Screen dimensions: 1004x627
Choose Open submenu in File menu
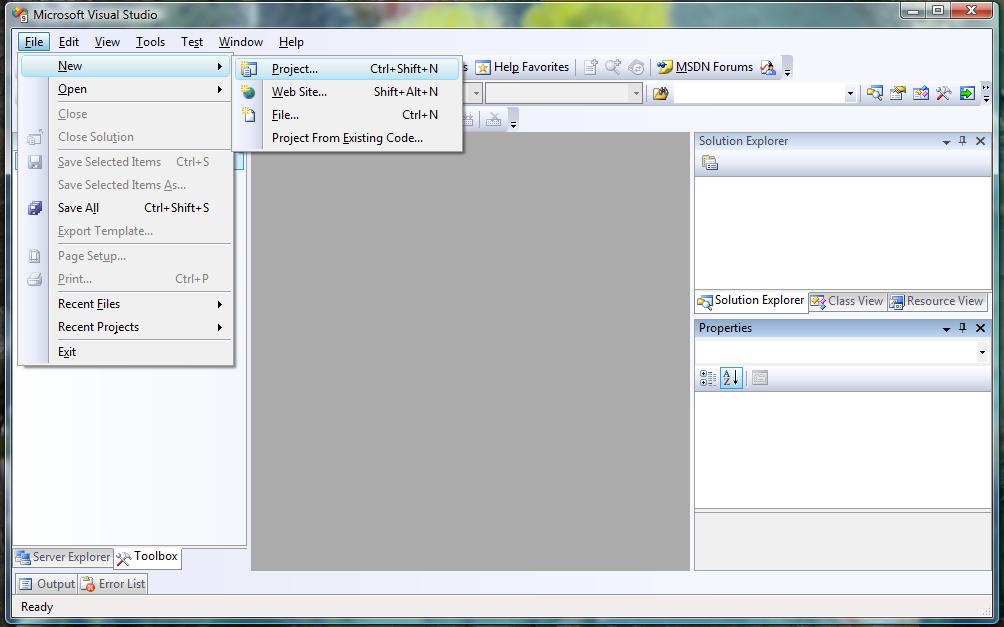[x=126, y=89]
